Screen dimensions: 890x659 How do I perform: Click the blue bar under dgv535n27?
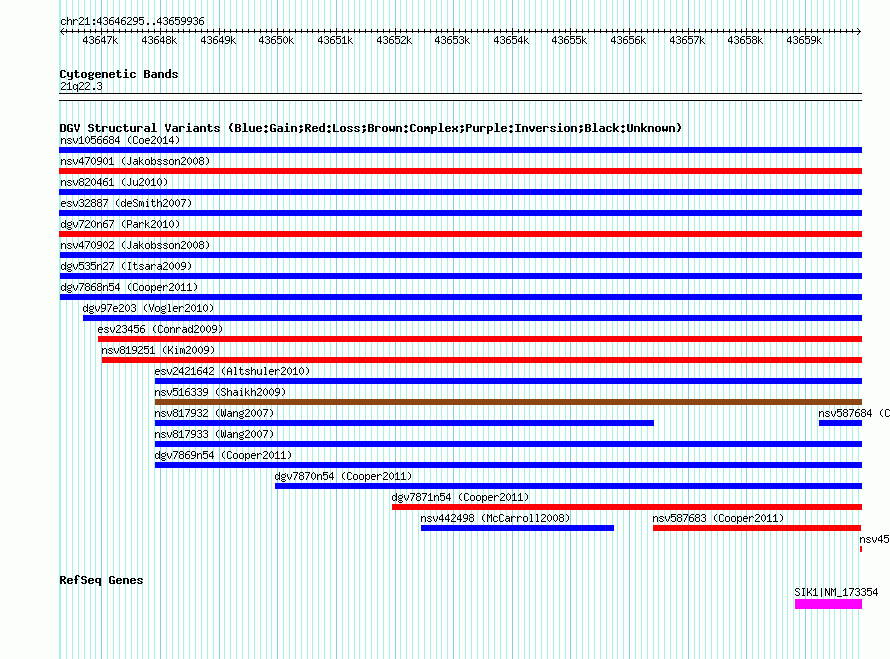click(x=460, y=276)
